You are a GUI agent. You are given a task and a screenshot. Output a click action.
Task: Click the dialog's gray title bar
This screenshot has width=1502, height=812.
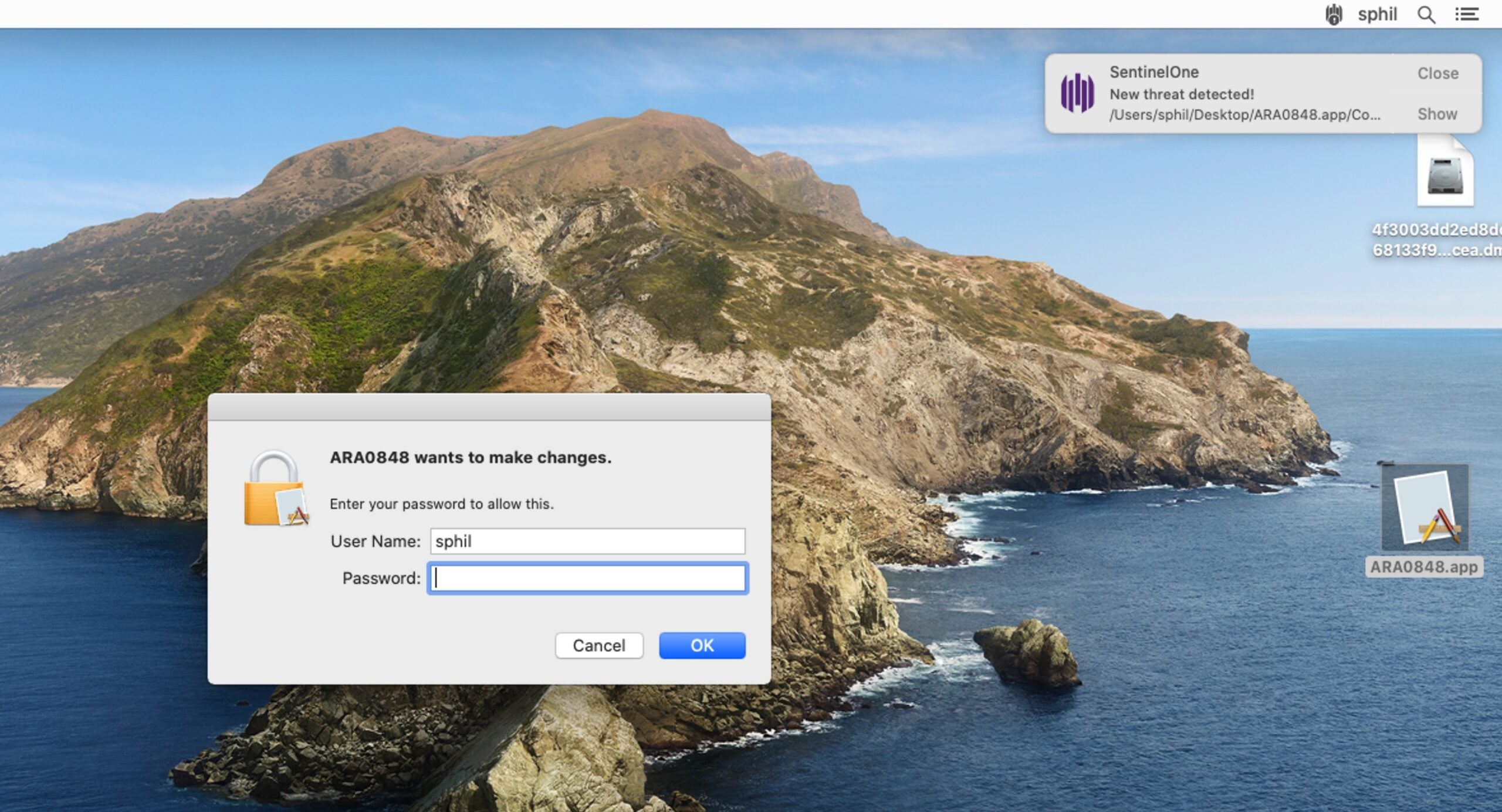click(x=489, y=407)
